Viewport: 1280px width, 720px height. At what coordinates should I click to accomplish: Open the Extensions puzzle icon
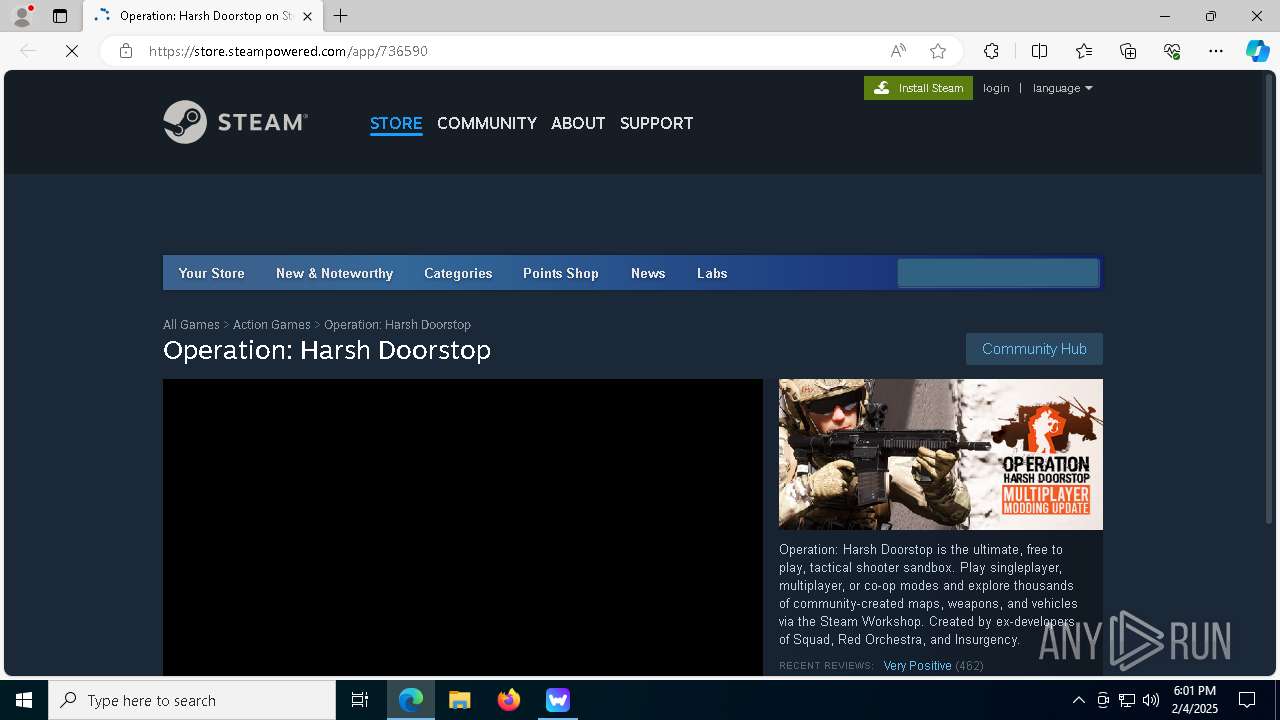click(991, 51)
